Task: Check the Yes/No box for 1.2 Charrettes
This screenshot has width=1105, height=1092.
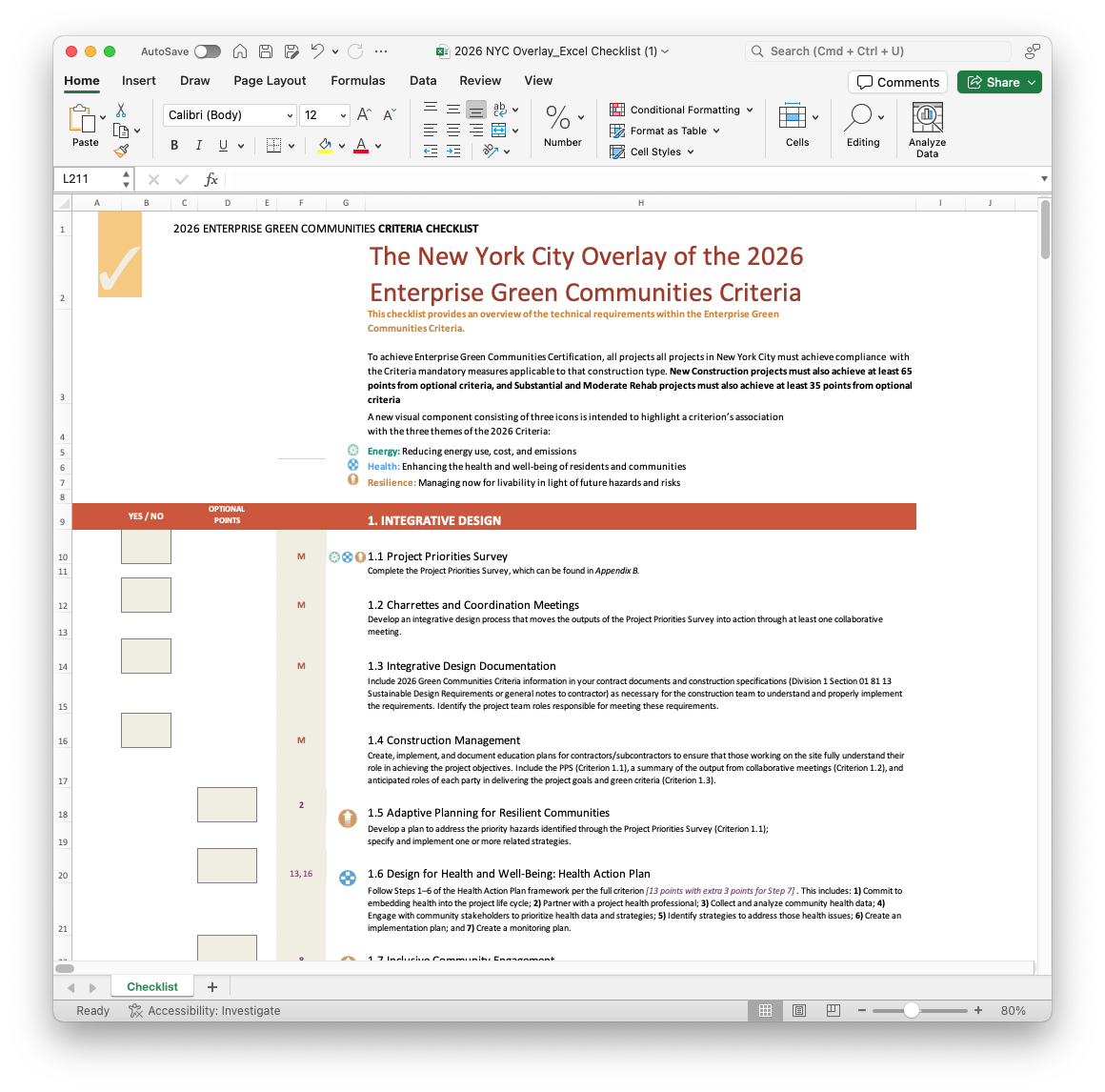Action: click(x=146, y=595)
